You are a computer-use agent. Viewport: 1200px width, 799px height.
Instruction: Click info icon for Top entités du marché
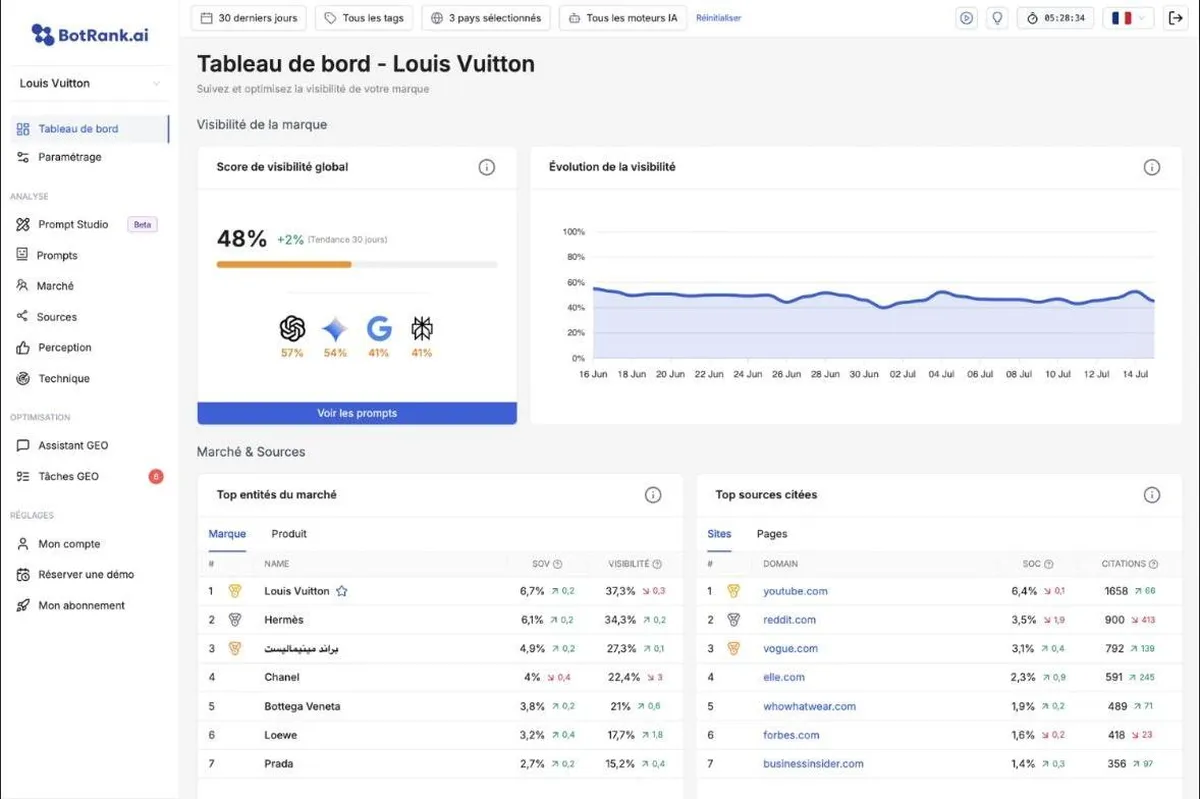[x=653, y=495]
